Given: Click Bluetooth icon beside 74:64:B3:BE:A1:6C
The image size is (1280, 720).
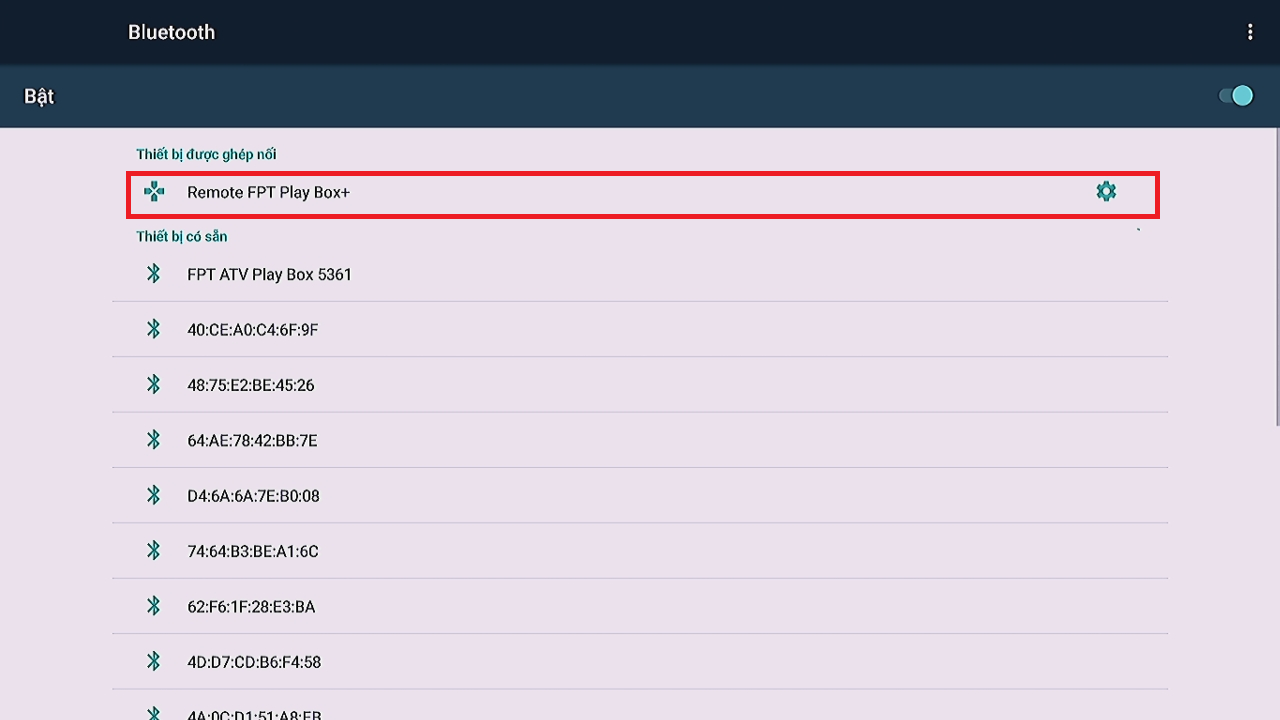Looking at the screenshot, I should click(x=154, y=551).
